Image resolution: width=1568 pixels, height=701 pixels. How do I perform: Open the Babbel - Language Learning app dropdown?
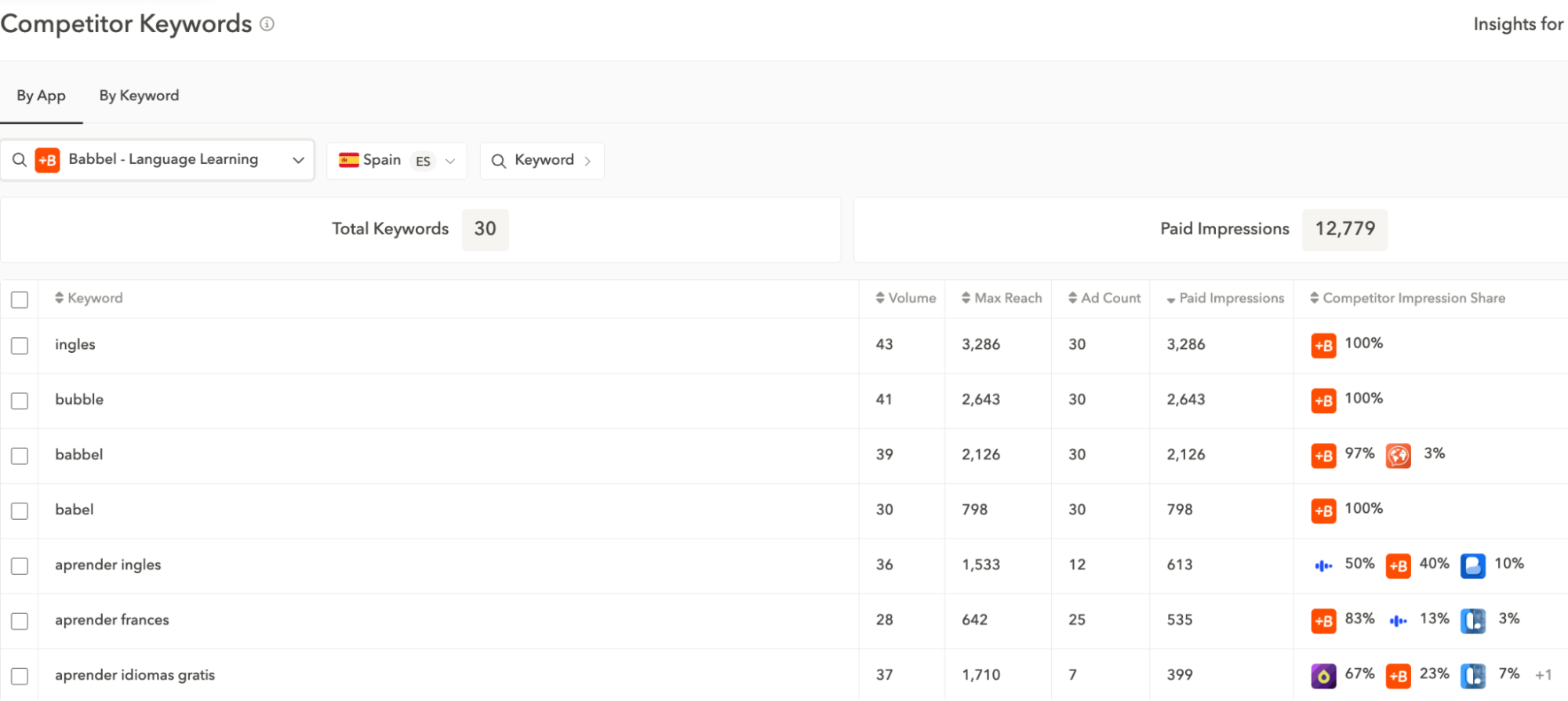click(158, 160)
